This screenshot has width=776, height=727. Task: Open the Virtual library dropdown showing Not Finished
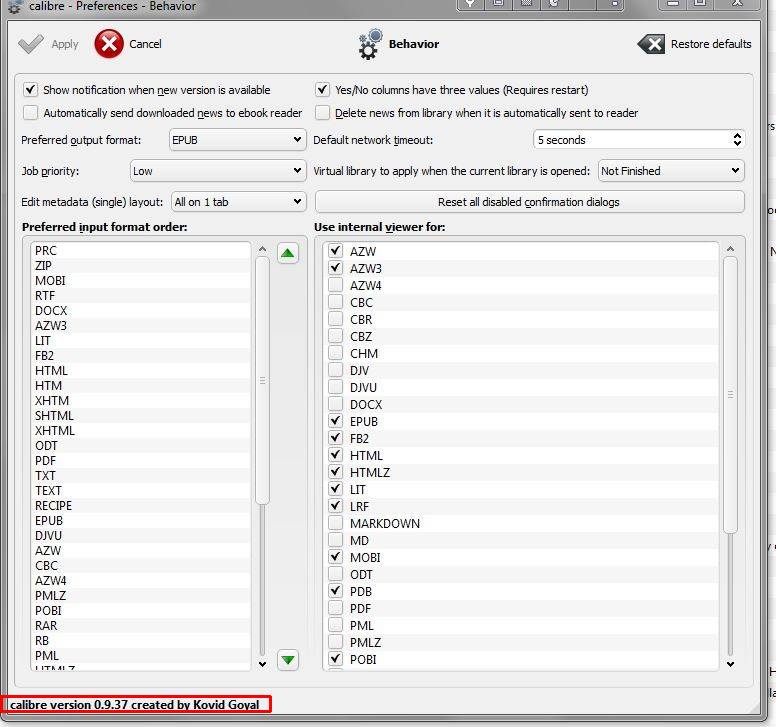(671, 171)
